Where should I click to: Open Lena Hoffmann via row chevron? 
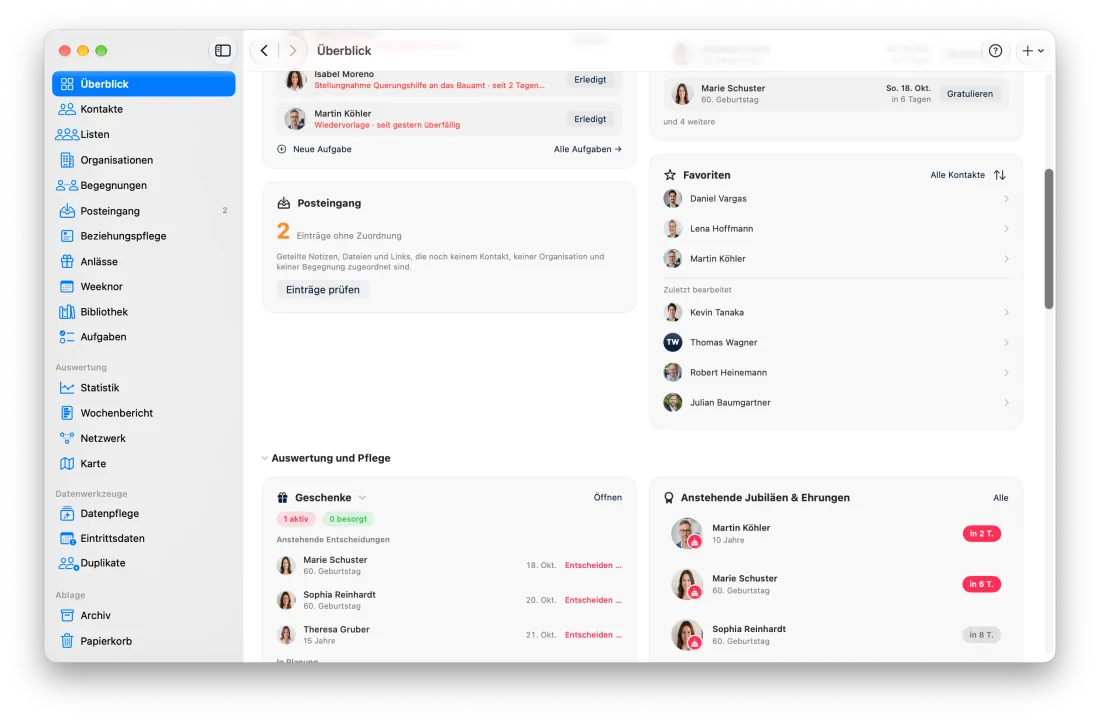(1006, 229)
